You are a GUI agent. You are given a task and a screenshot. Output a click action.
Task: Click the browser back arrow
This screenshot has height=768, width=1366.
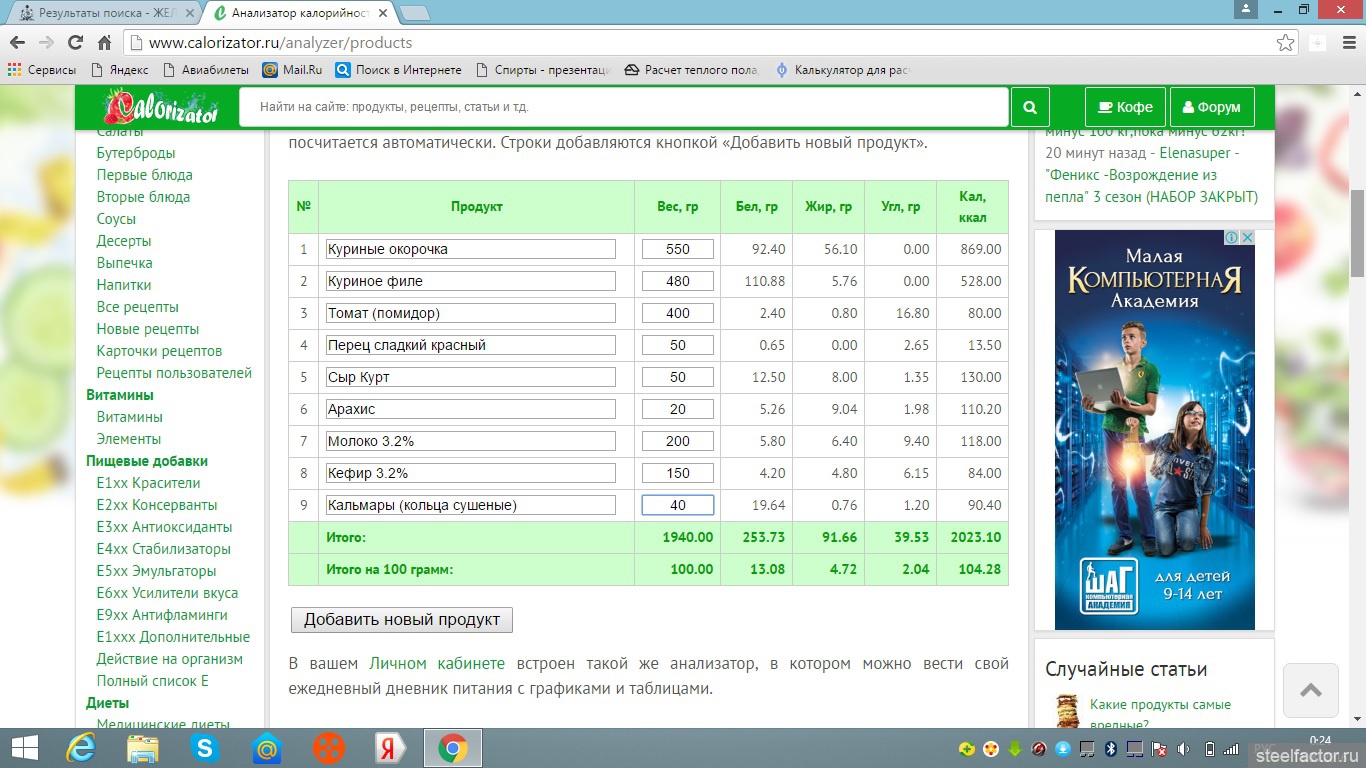point(17,43)
